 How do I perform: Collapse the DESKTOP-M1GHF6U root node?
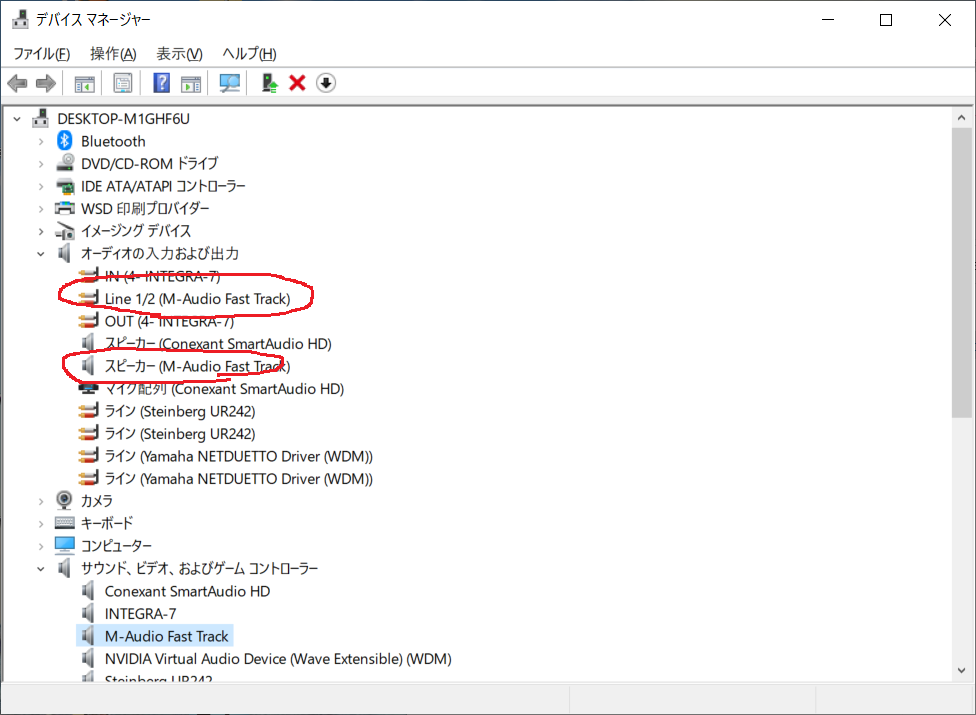17,119
